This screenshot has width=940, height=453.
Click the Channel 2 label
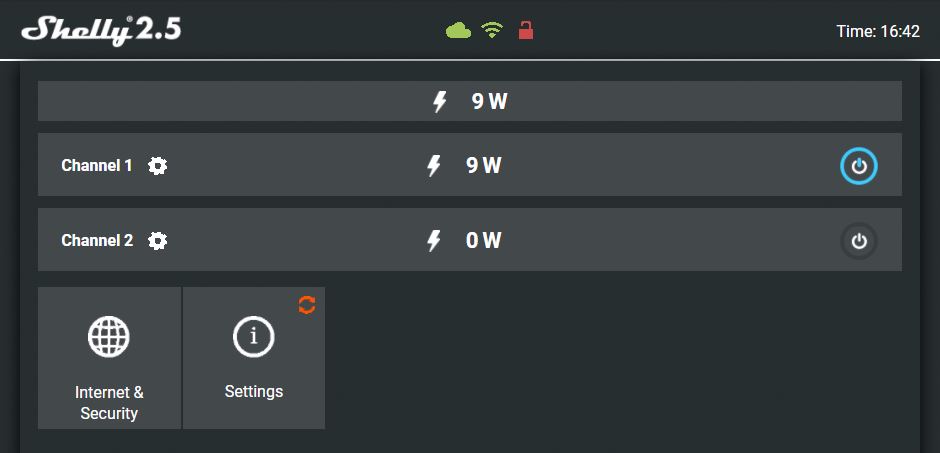pos(97,241)
